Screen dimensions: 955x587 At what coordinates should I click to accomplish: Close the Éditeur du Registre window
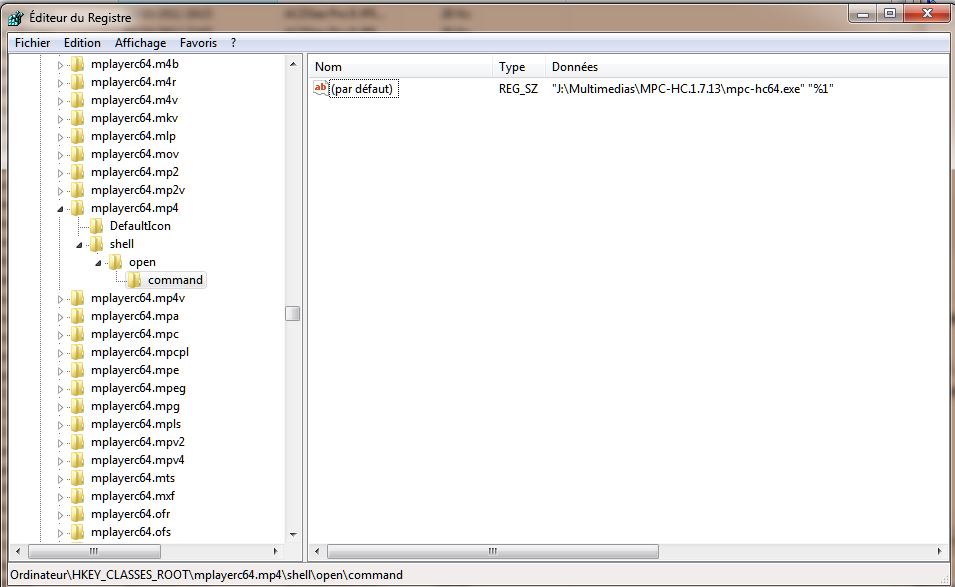pyautogui.click(x=927, y=13)
